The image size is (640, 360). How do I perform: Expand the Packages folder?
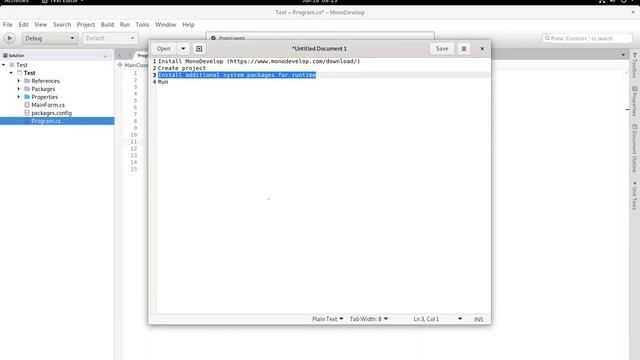(19, 89)
